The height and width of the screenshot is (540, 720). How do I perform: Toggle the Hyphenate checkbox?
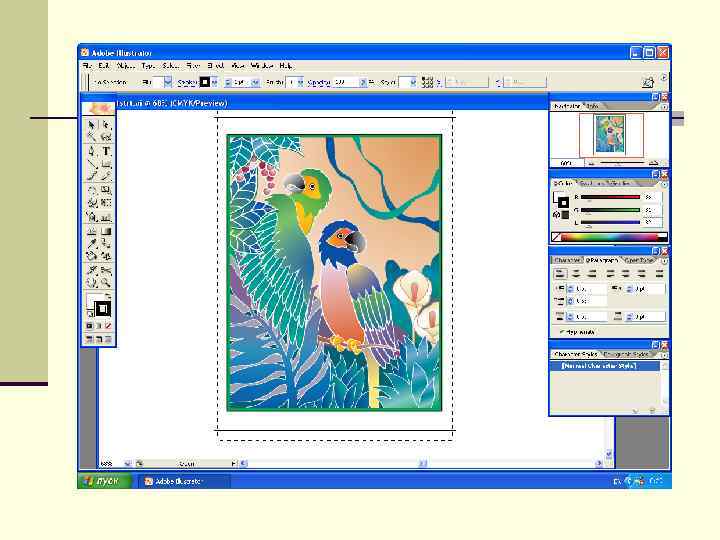click(x=562, y=332)
